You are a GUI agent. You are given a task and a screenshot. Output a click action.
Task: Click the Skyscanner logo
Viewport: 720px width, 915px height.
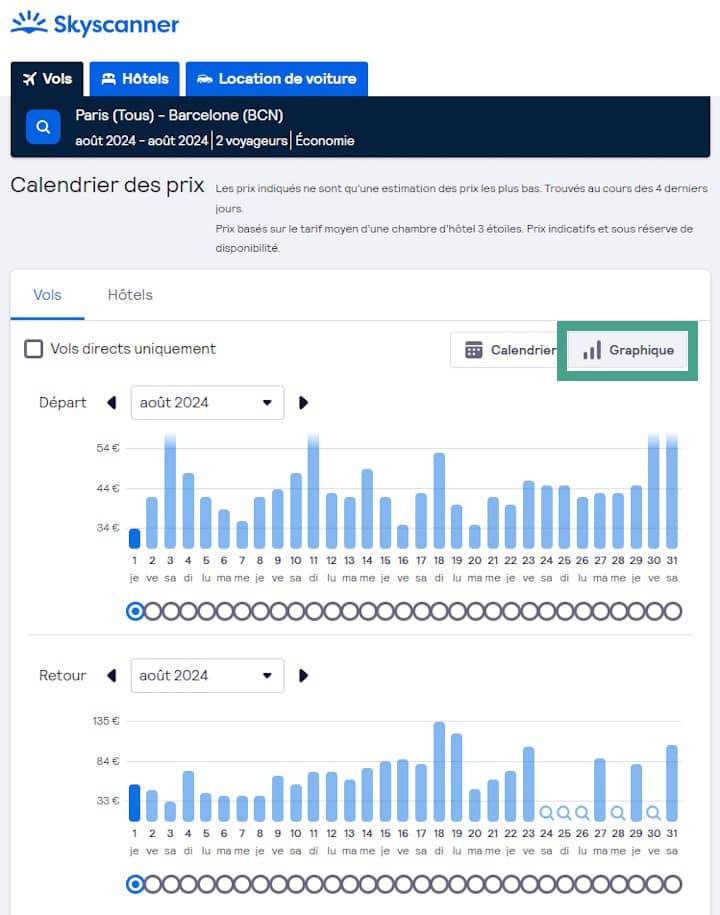(95, 24)
